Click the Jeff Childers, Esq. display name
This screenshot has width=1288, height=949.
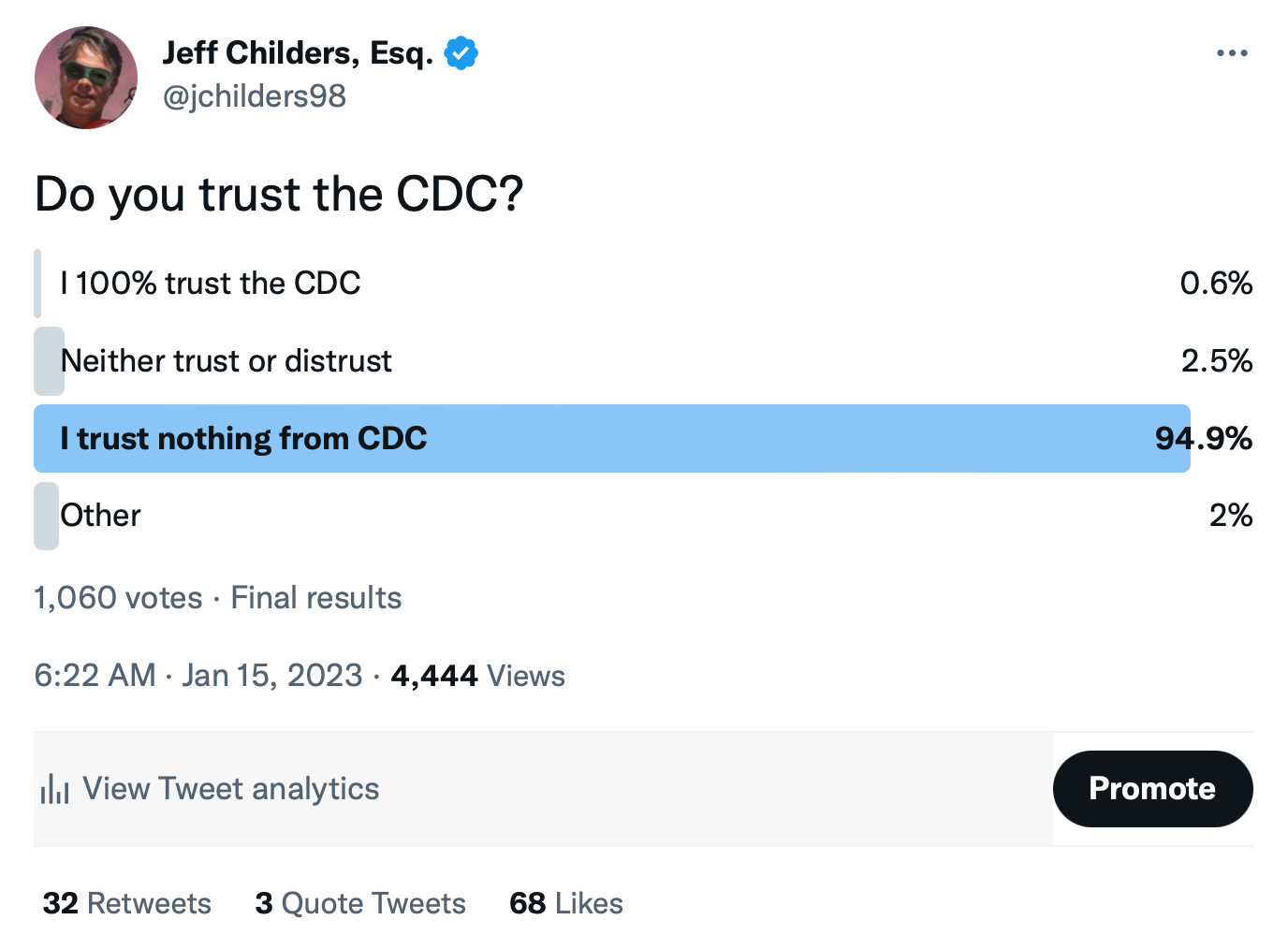coord(298,53)
